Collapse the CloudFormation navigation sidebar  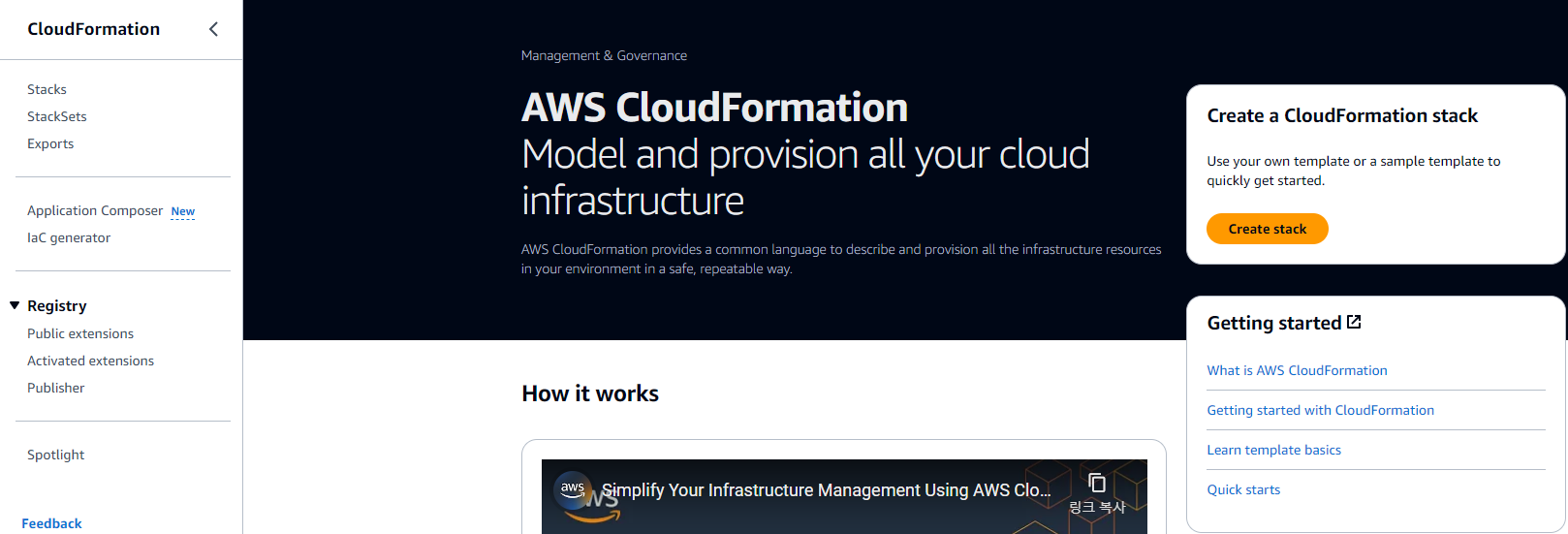213,29
